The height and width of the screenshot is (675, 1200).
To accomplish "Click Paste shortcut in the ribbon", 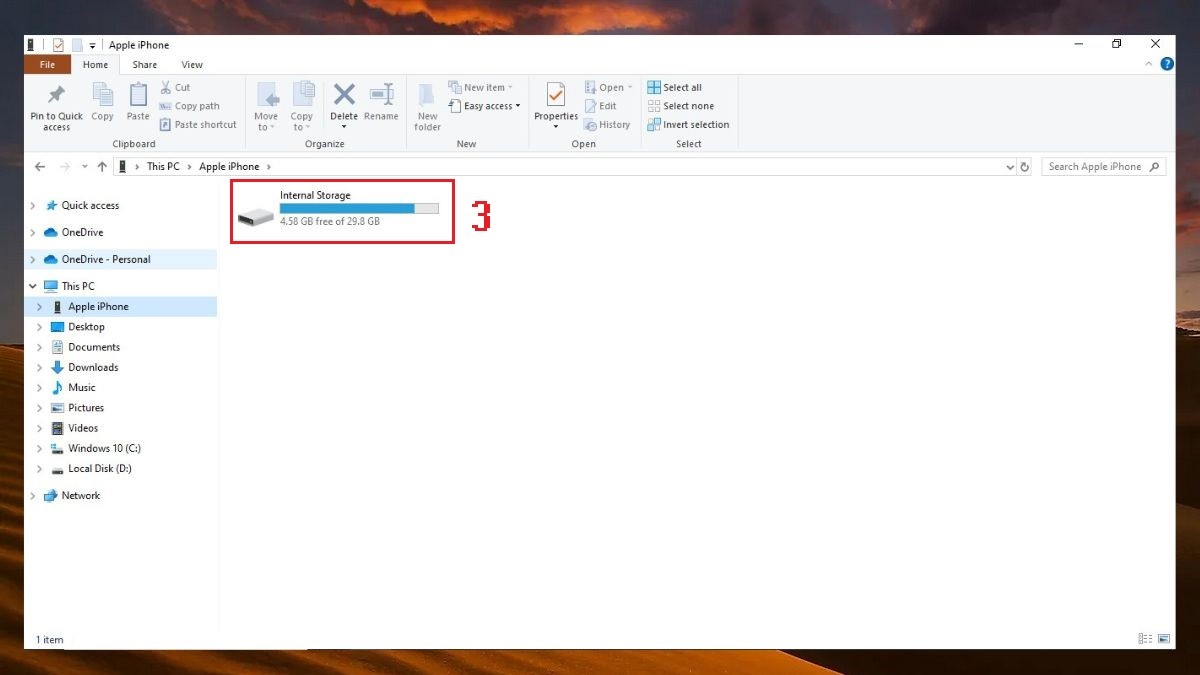I will (x=198, y=125).
